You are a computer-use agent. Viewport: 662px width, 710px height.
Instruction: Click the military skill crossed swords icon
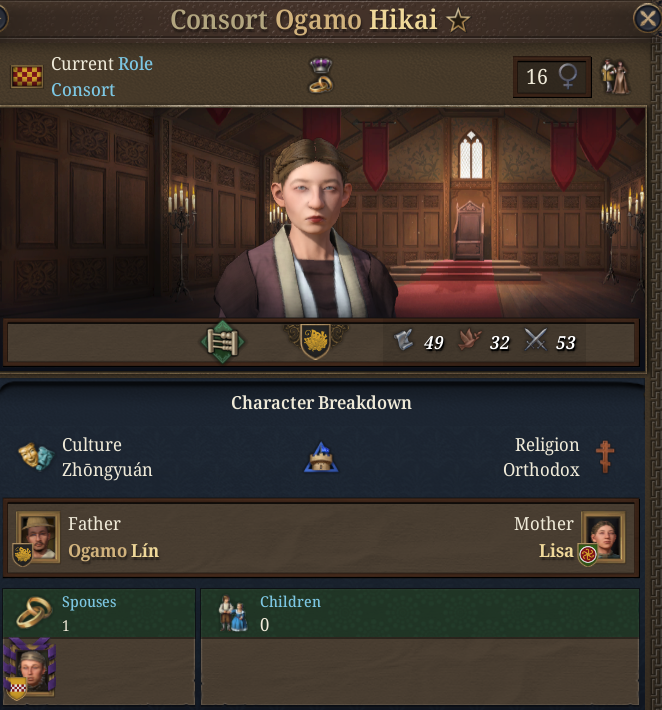point(536,340)
